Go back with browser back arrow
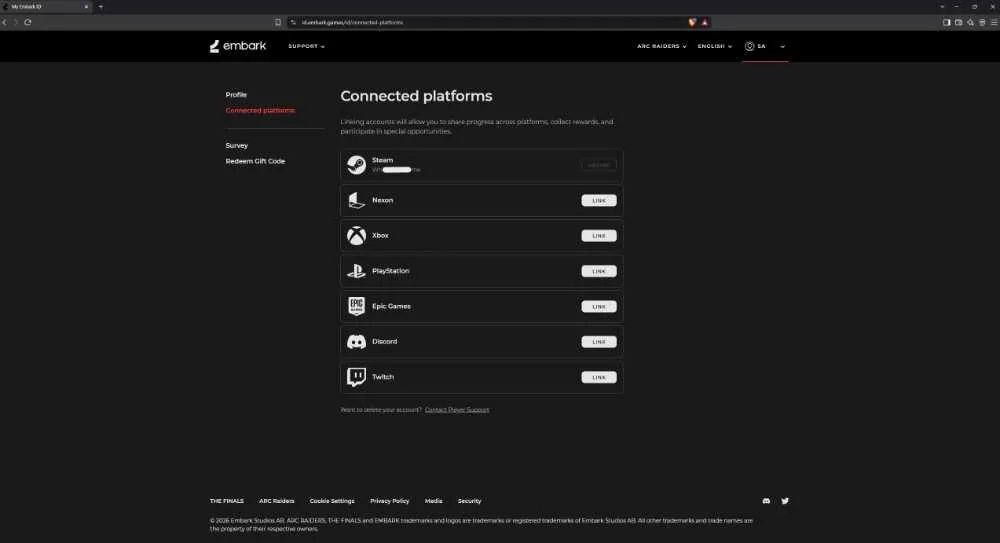 [4, 22]
